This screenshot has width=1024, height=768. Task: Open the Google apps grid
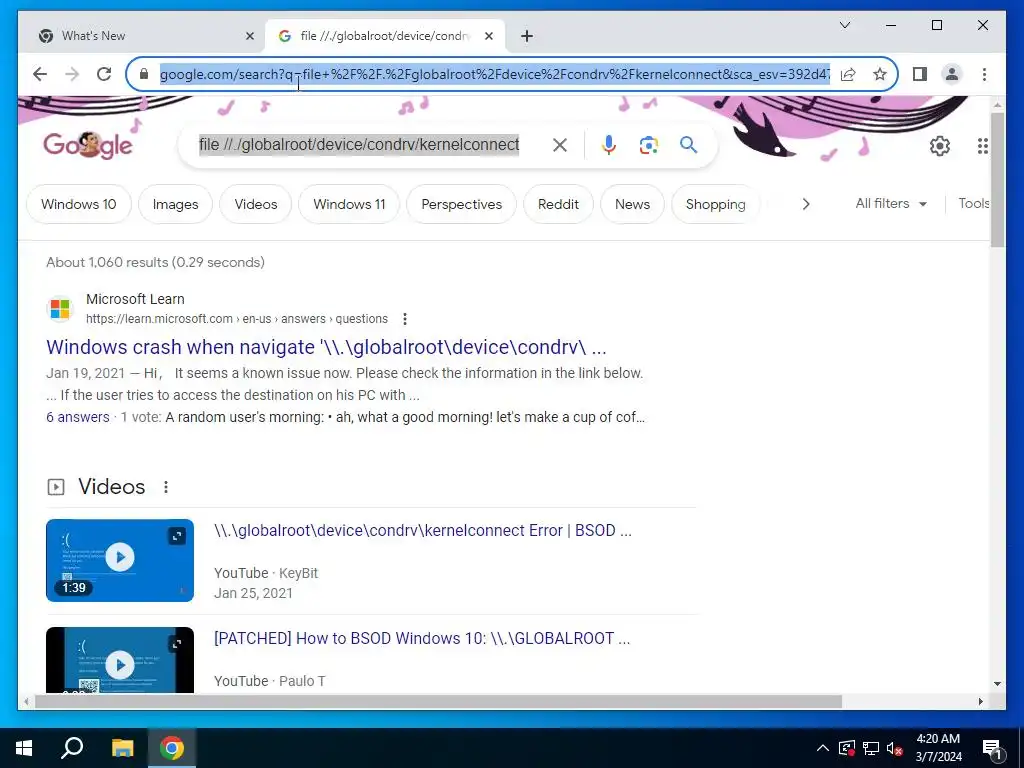pyautogui.click(x=983, y=146)
